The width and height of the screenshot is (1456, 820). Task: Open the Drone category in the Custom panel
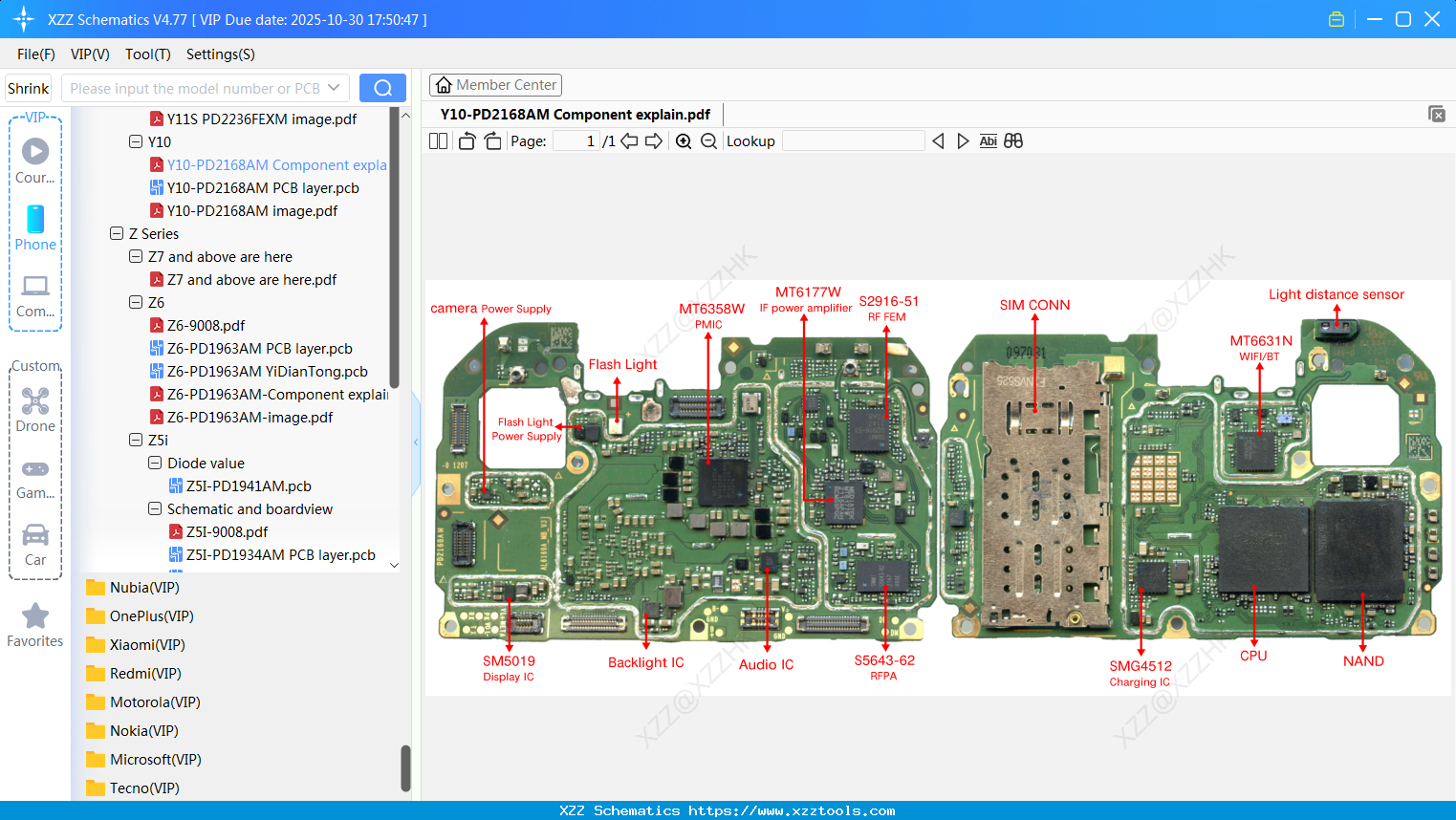(34, 406)
